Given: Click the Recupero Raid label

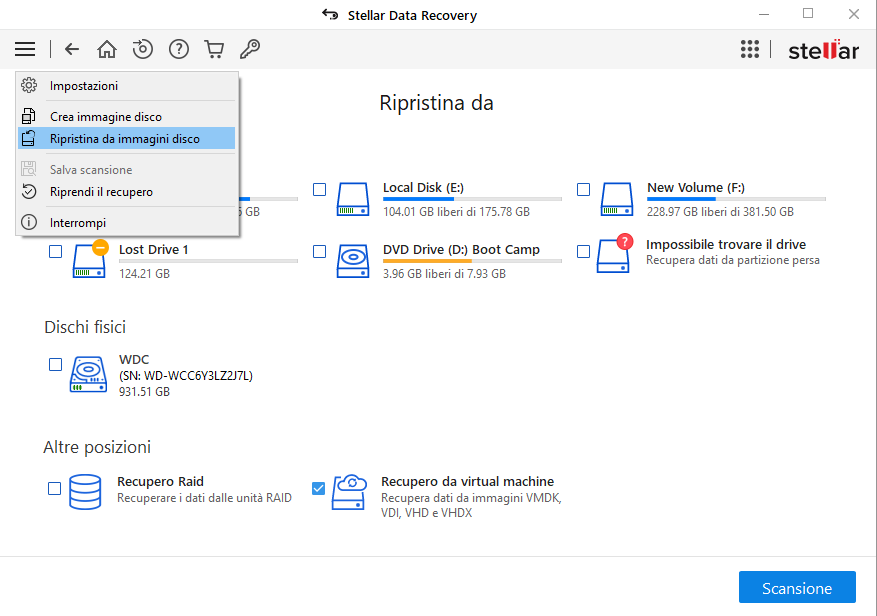Looking at the screenshot, I should click(161, 481).
